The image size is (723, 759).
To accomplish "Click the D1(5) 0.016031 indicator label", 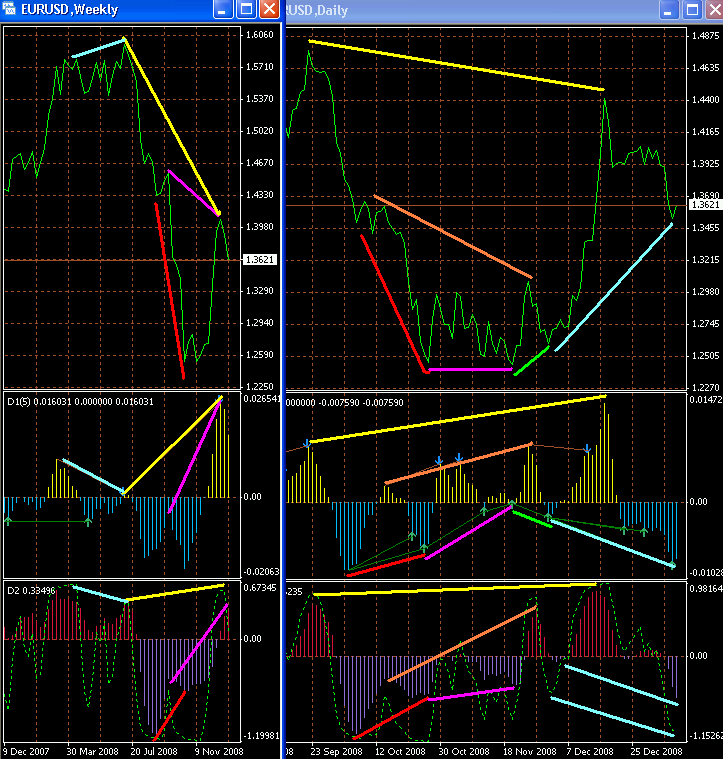I will pyautogui.click(x=80, y=402).
